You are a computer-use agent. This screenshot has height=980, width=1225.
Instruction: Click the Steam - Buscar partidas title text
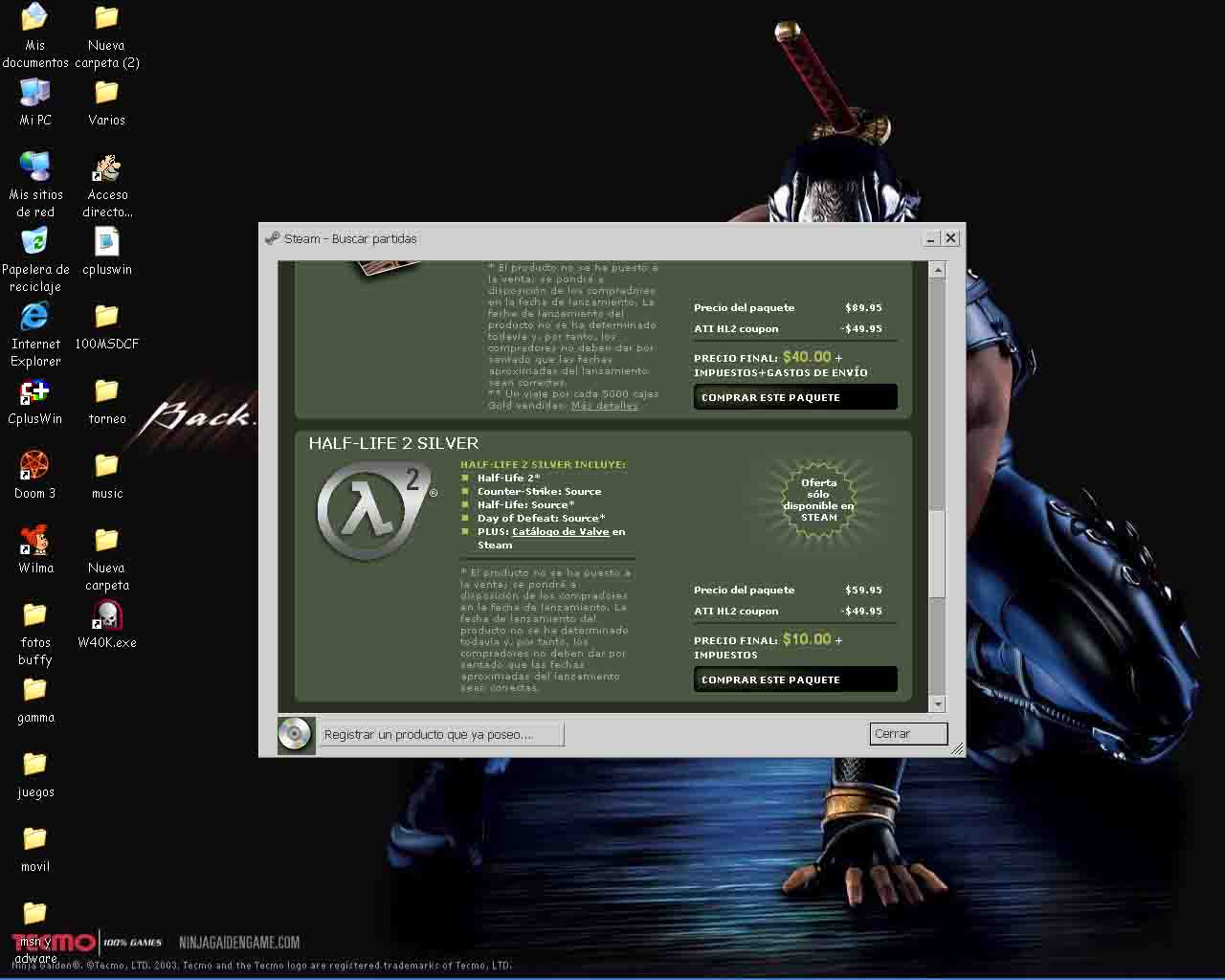coord(350,238)
